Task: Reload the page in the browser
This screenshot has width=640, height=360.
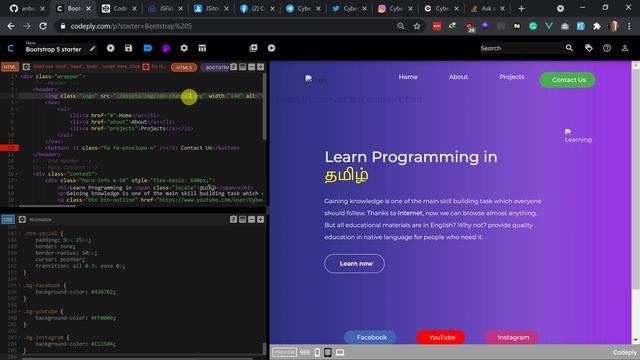Action: [43, 26]
